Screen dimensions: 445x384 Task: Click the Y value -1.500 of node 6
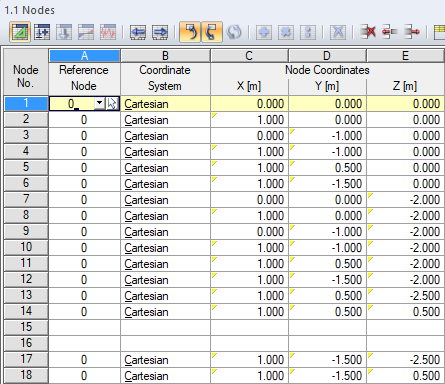coord(327,184)
